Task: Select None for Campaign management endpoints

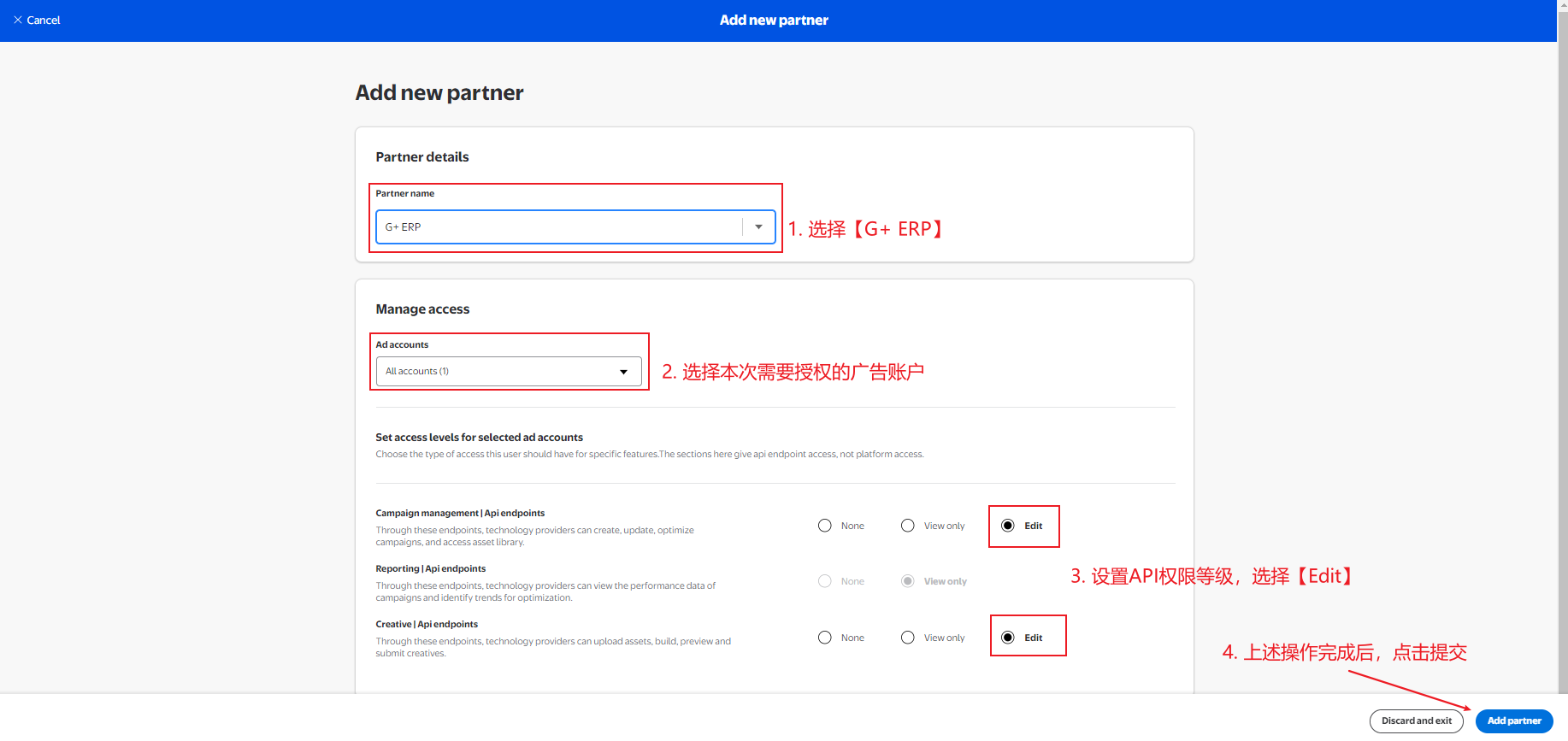Action: (825, 526)
